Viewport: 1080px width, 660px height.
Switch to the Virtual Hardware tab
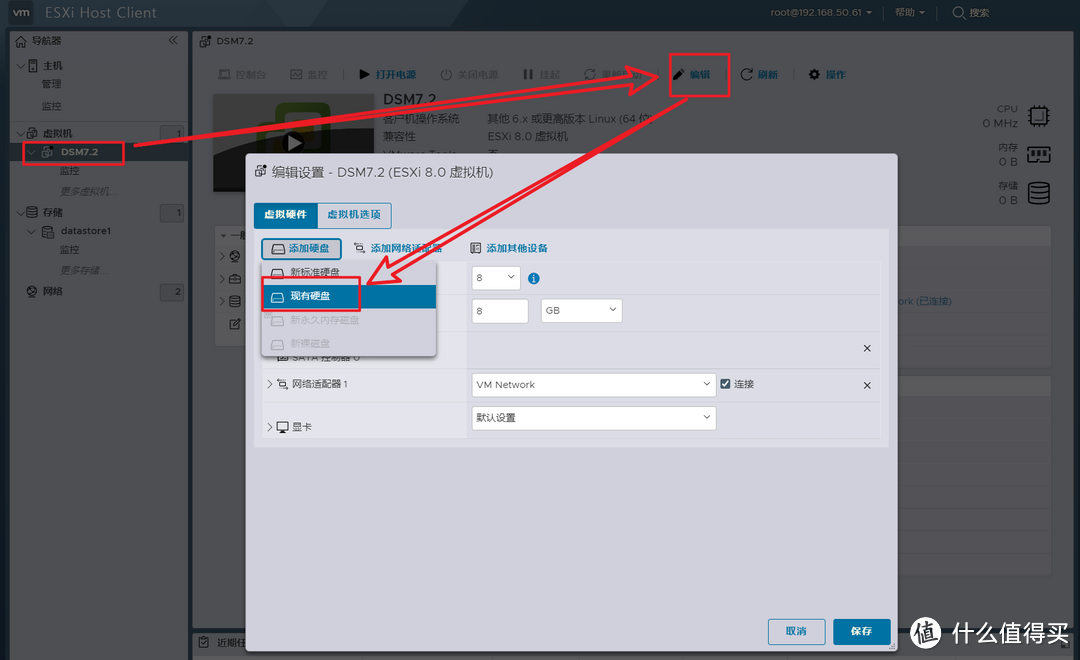click(286, 215)
